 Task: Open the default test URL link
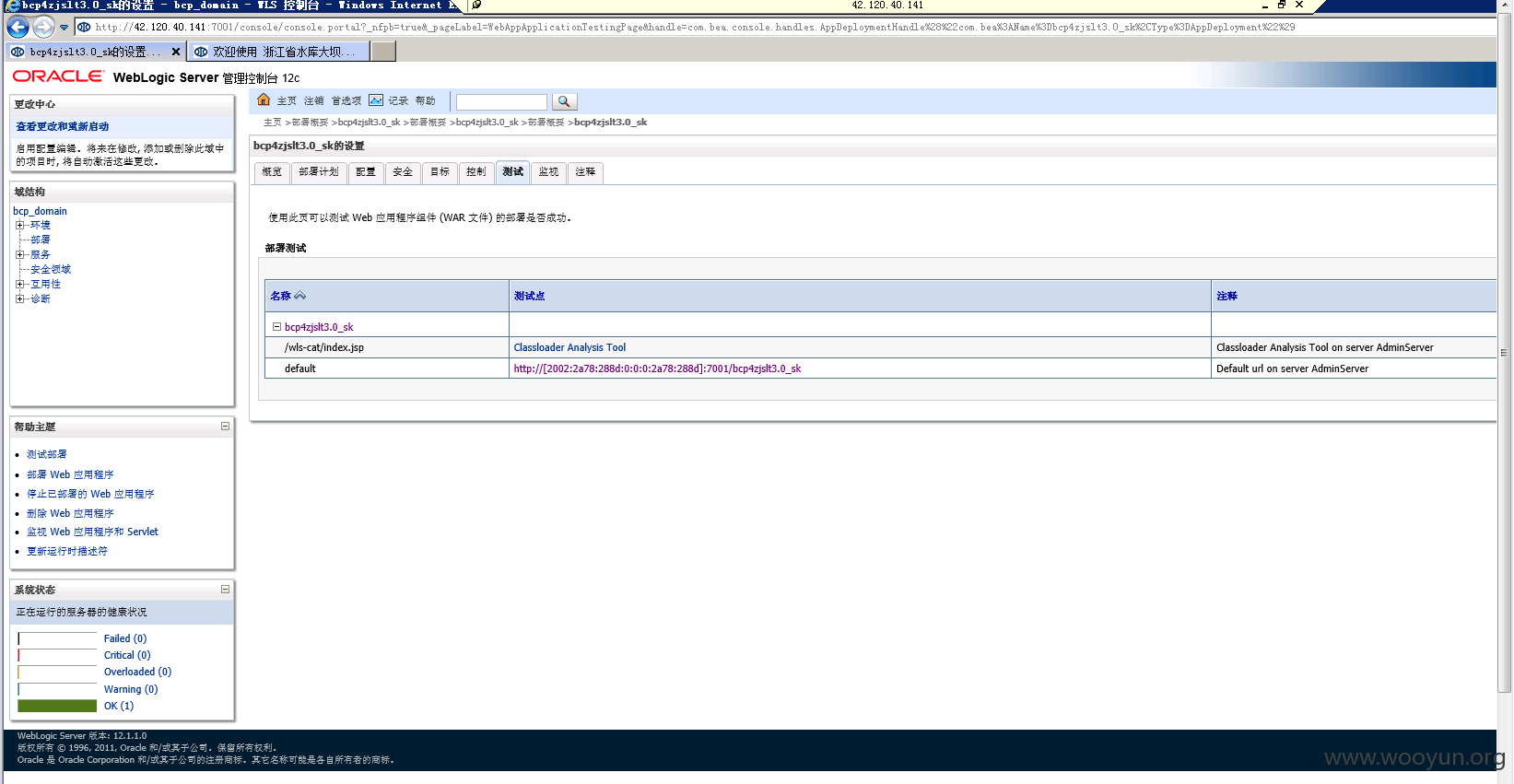657,369
